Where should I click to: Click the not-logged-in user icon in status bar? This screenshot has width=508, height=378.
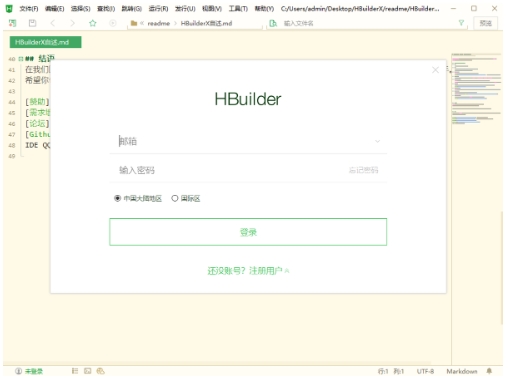click(19, 371)
